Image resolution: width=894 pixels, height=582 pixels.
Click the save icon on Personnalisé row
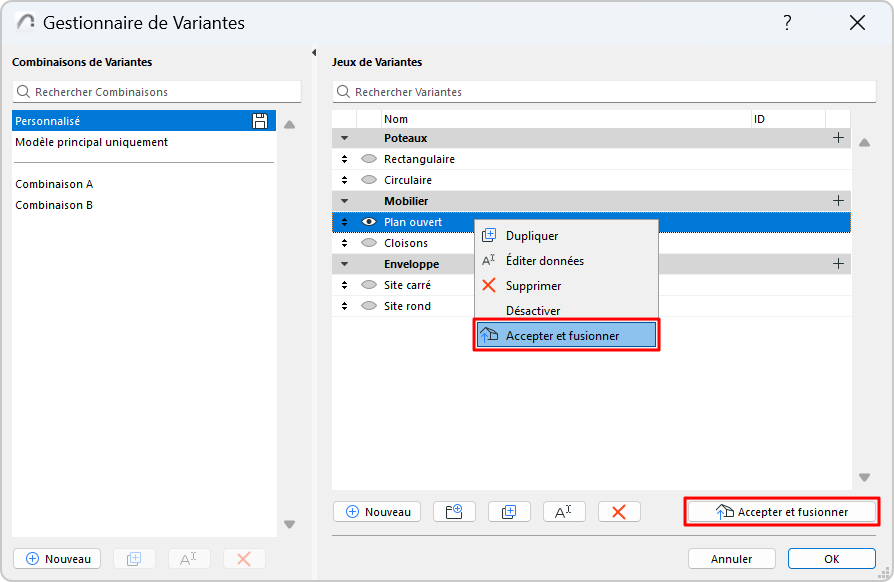pos(260,121)
